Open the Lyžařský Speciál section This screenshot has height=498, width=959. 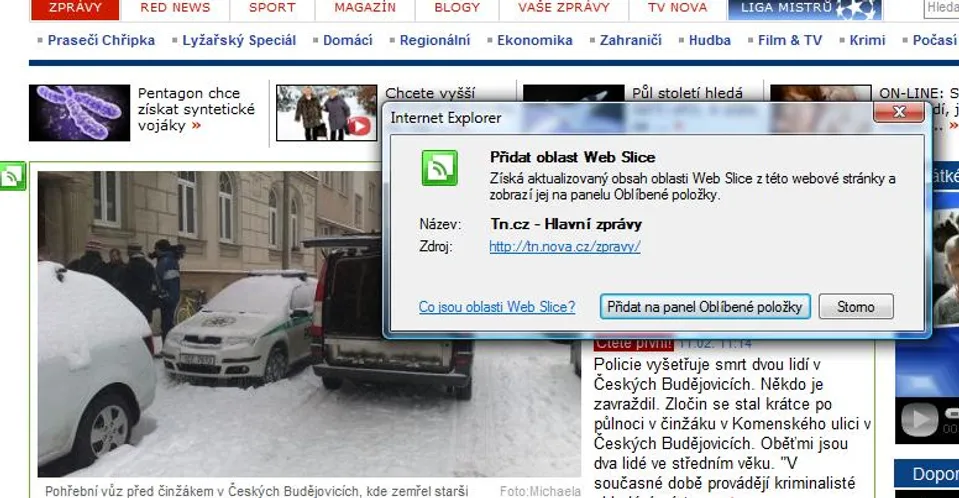(239, 40)
